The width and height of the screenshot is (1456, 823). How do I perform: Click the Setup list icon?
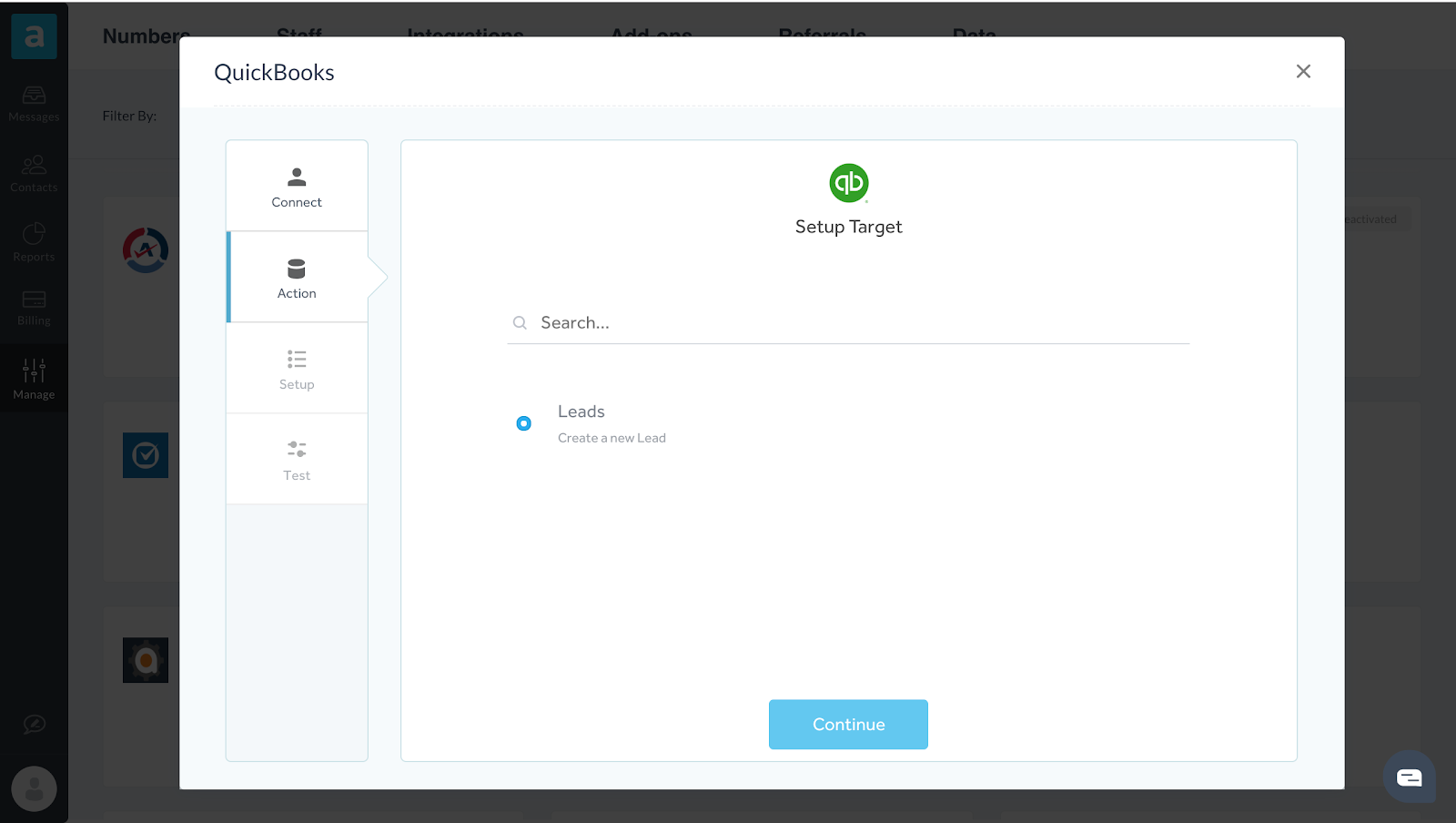[297, 359]
